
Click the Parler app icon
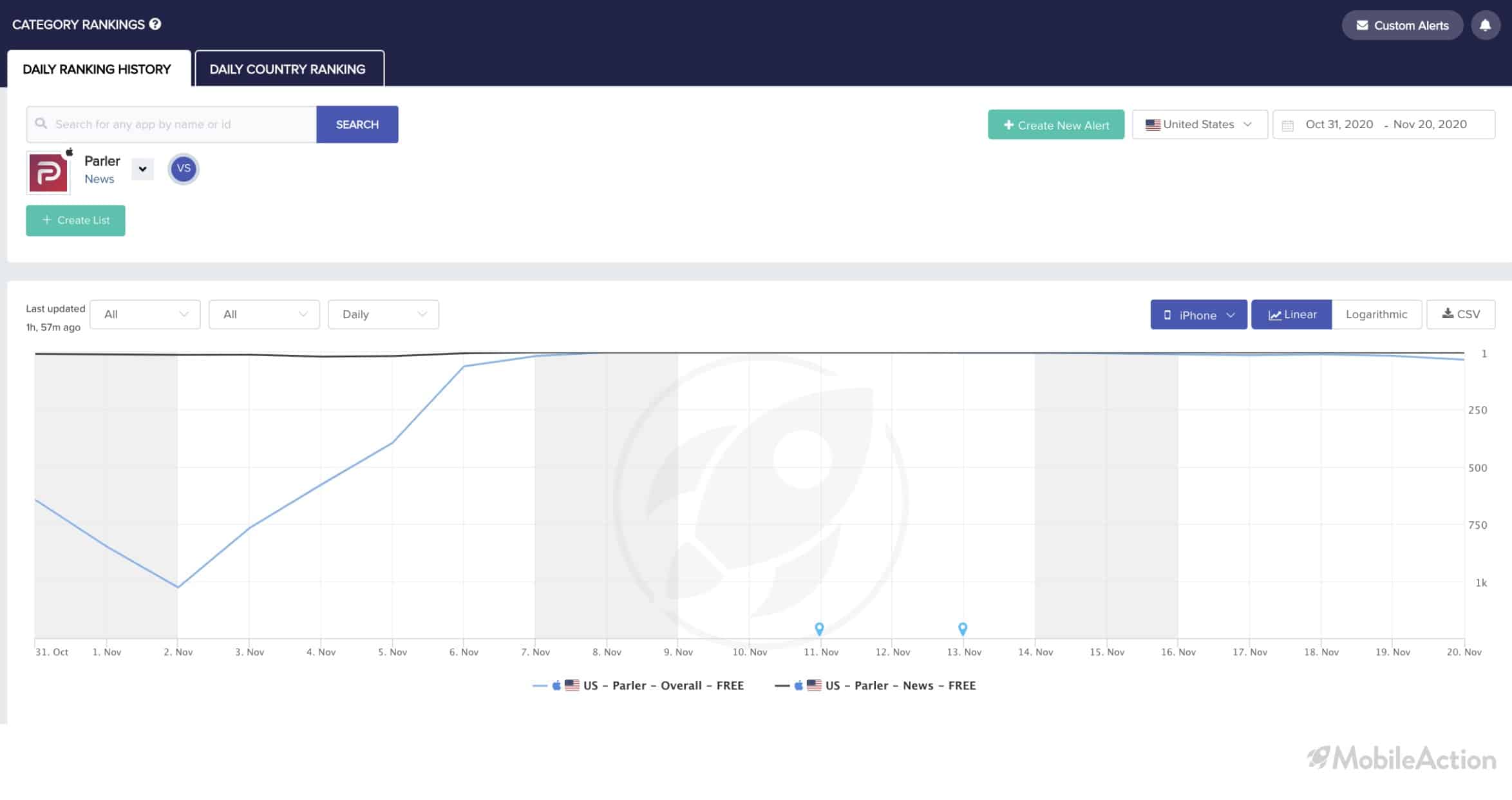click(x=48, y=173)
